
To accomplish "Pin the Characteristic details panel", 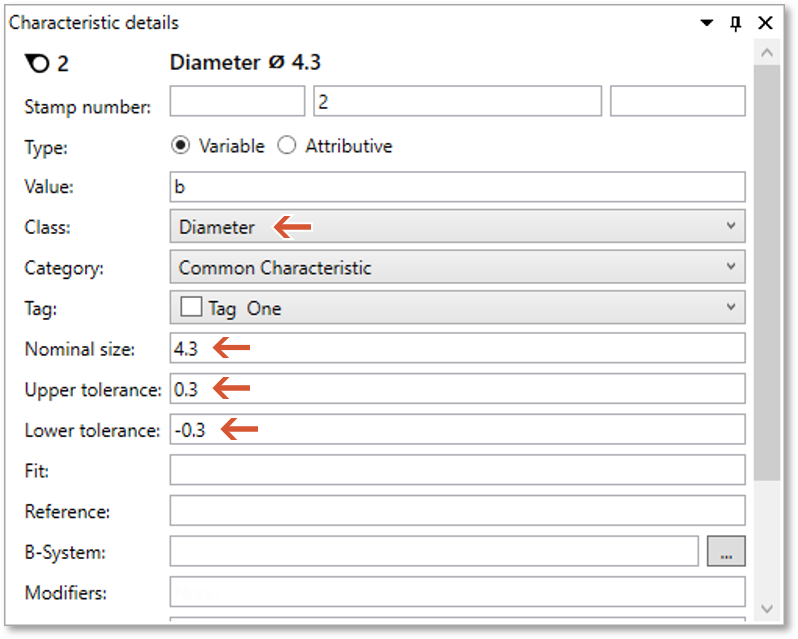I will pyautogui.click(x=736, y=22).
